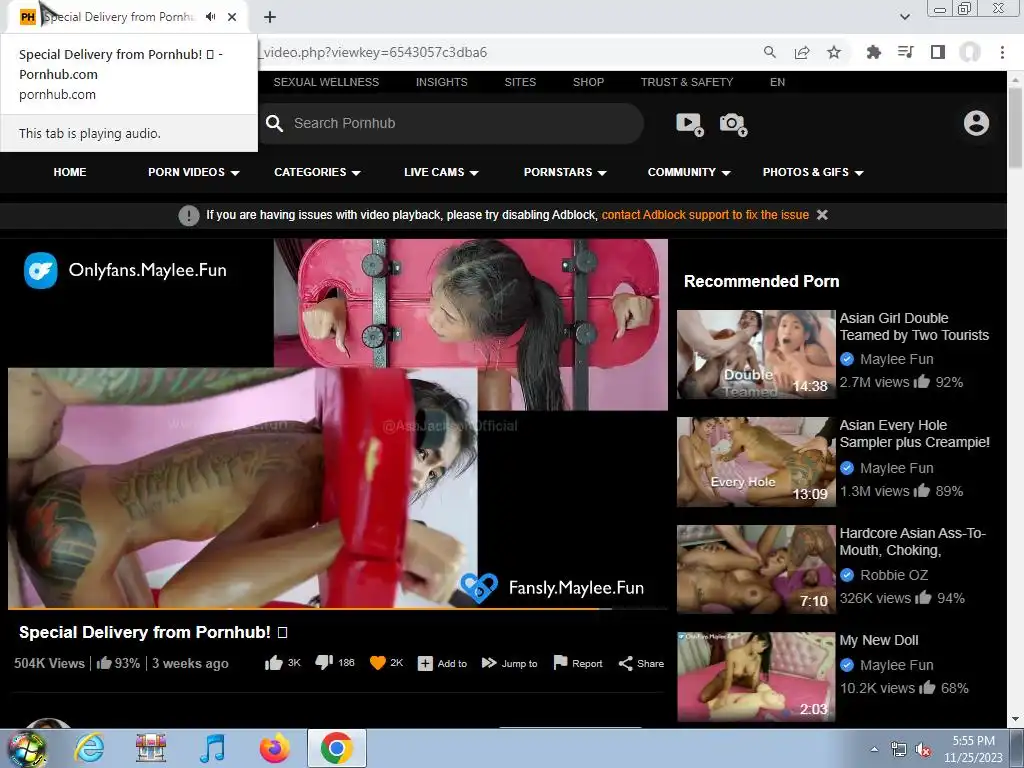The image size is (1024, 768).
Task: Open the INSIGHTS top link
Action: click(441, 82)
